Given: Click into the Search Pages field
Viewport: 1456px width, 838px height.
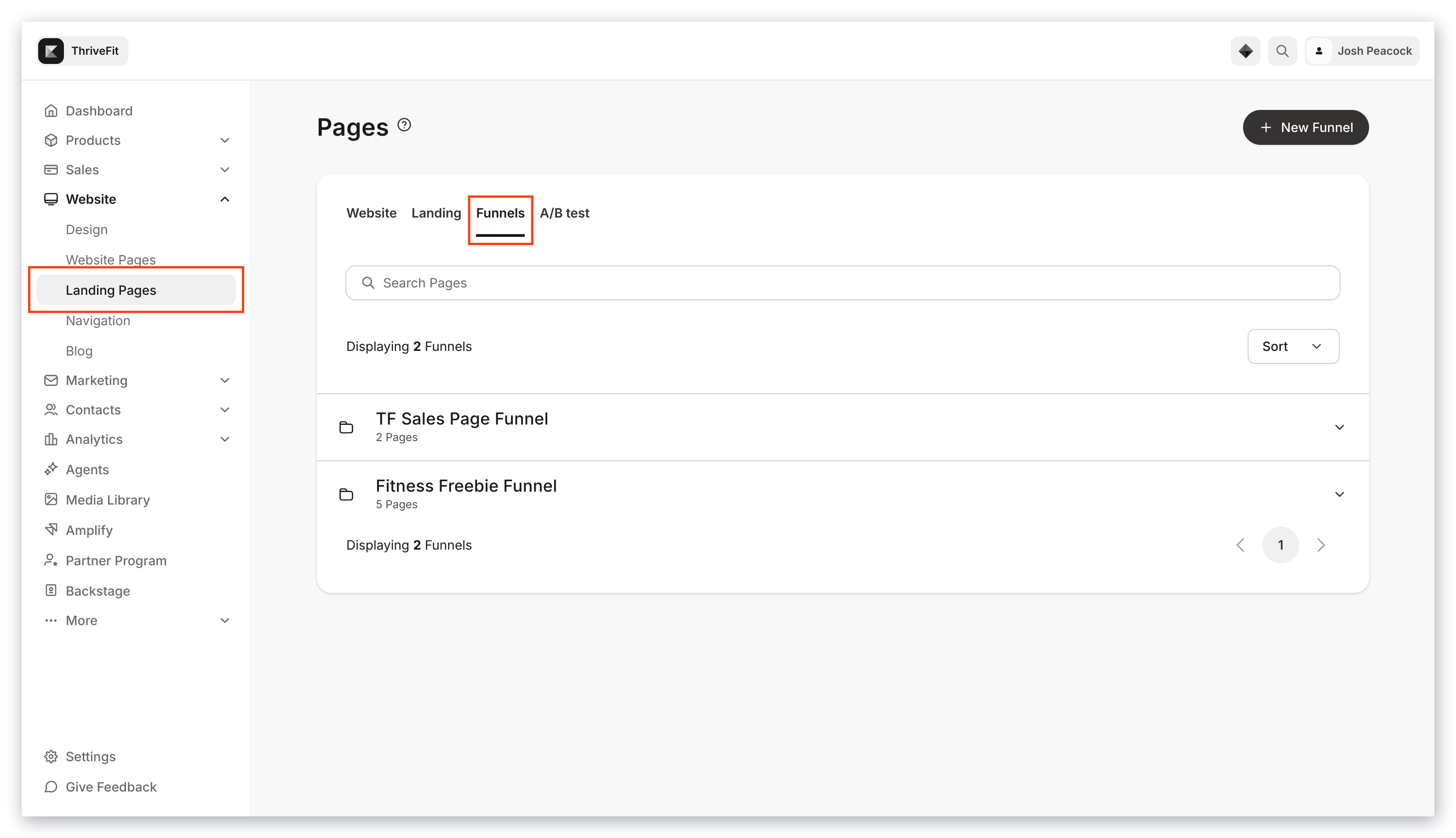Looking at the screenshot, I should click(842, 282).
